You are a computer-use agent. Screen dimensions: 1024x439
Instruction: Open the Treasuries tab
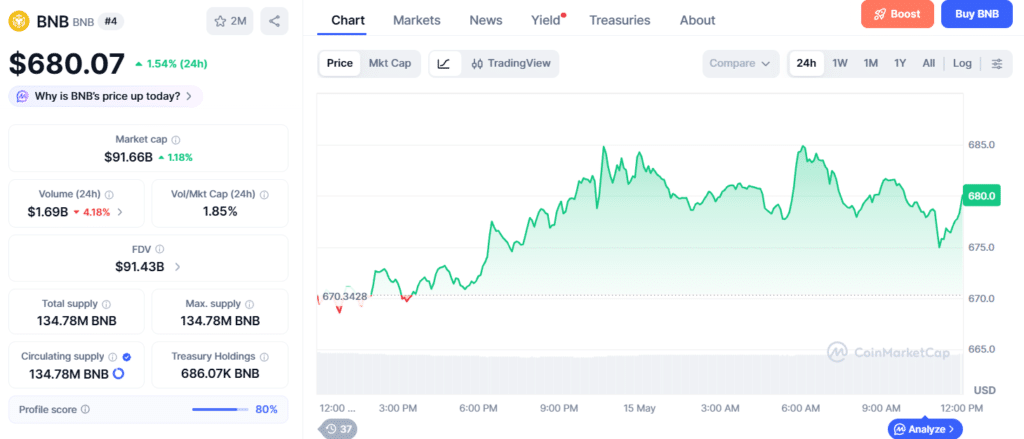[x=620, y=20]
